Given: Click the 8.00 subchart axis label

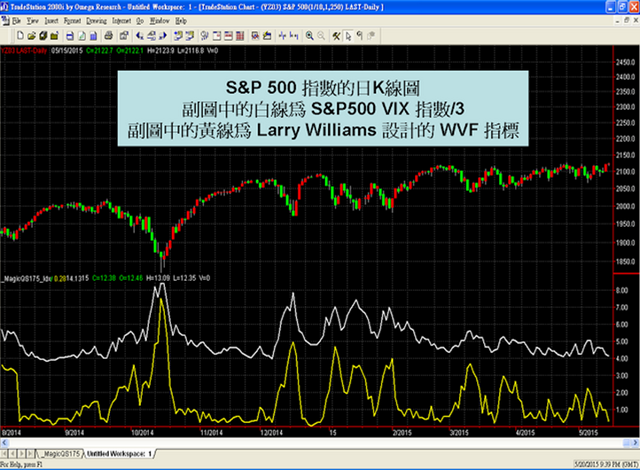Looking at the screenshot, I should click(622, 290).
